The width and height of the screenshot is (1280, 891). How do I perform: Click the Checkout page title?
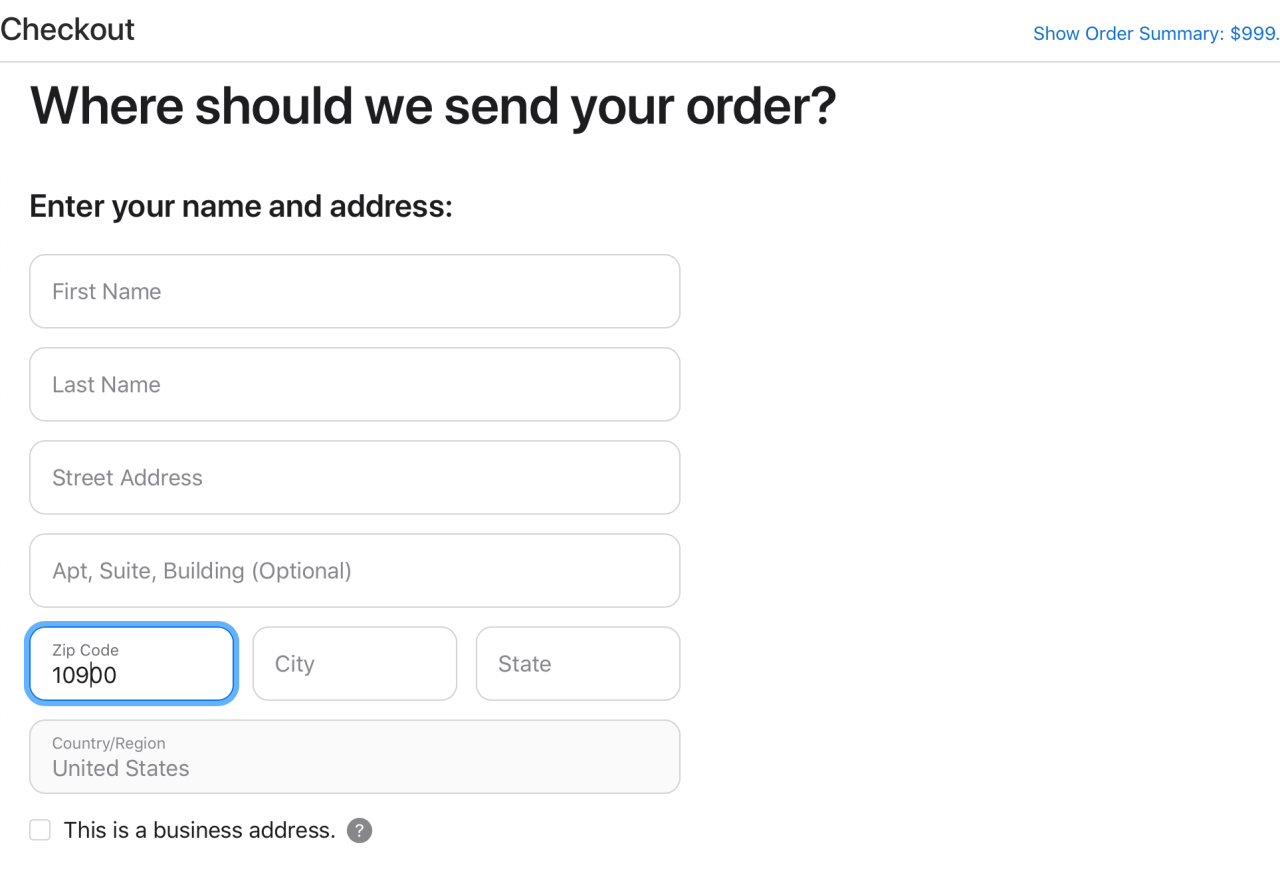click(67, 30)
